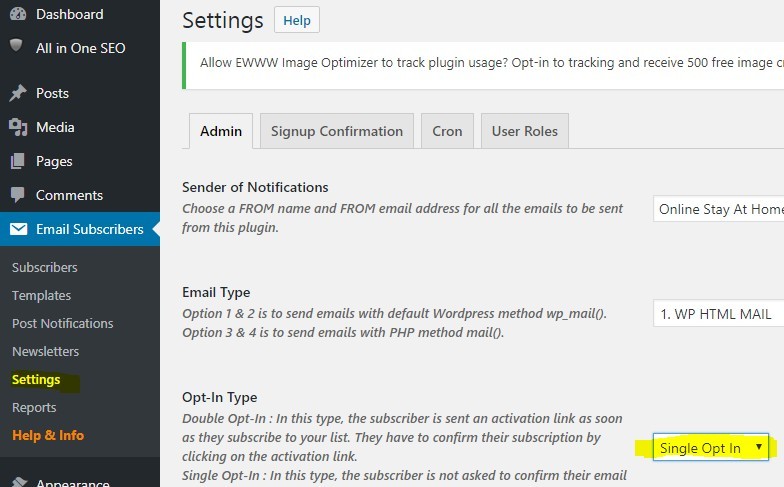Open highlighted Settings submenu link
Screen dimensions: 784x487
coord(36,380)
